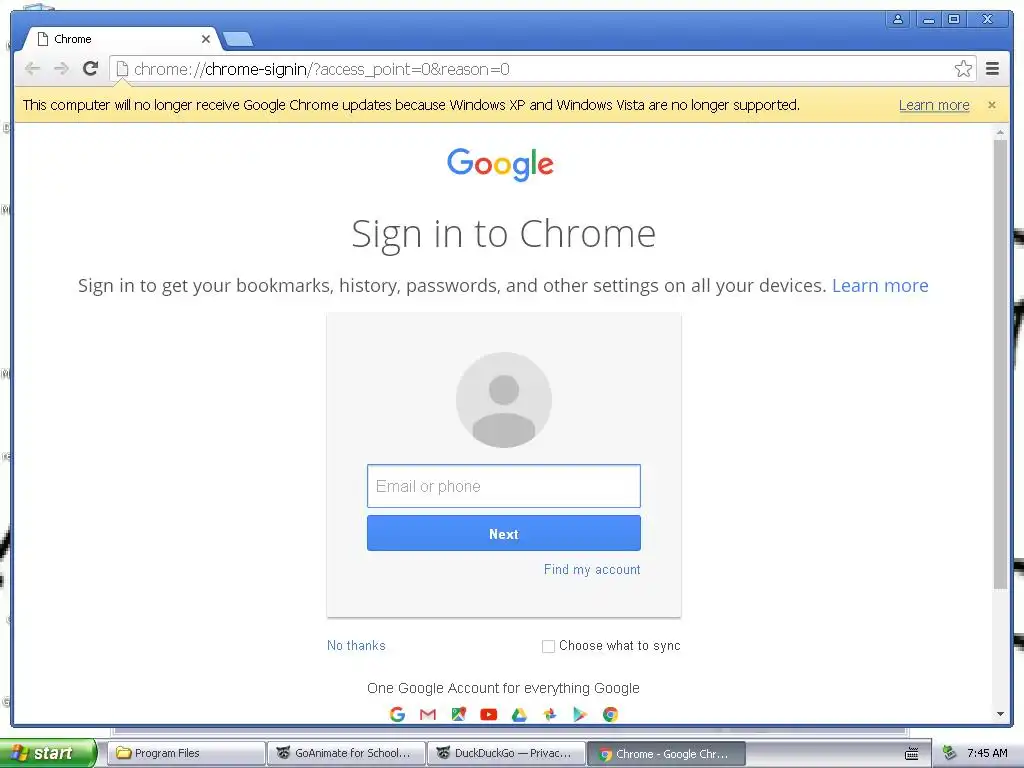
Task: Dismiss the Windows XP update warning bar
Action: 992,104
